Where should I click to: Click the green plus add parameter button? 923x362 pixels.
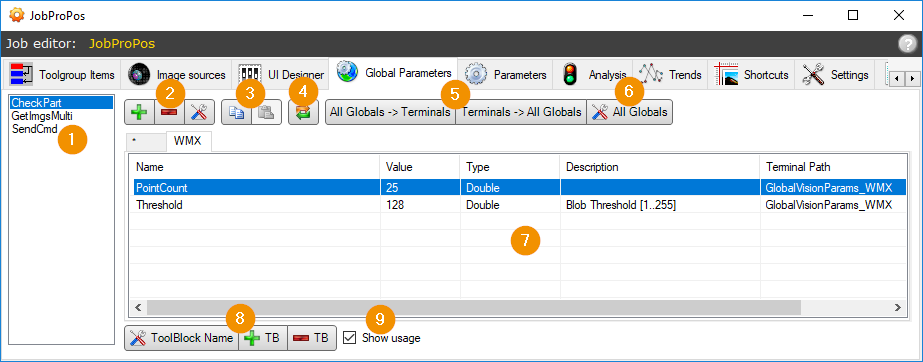(140, 112)
